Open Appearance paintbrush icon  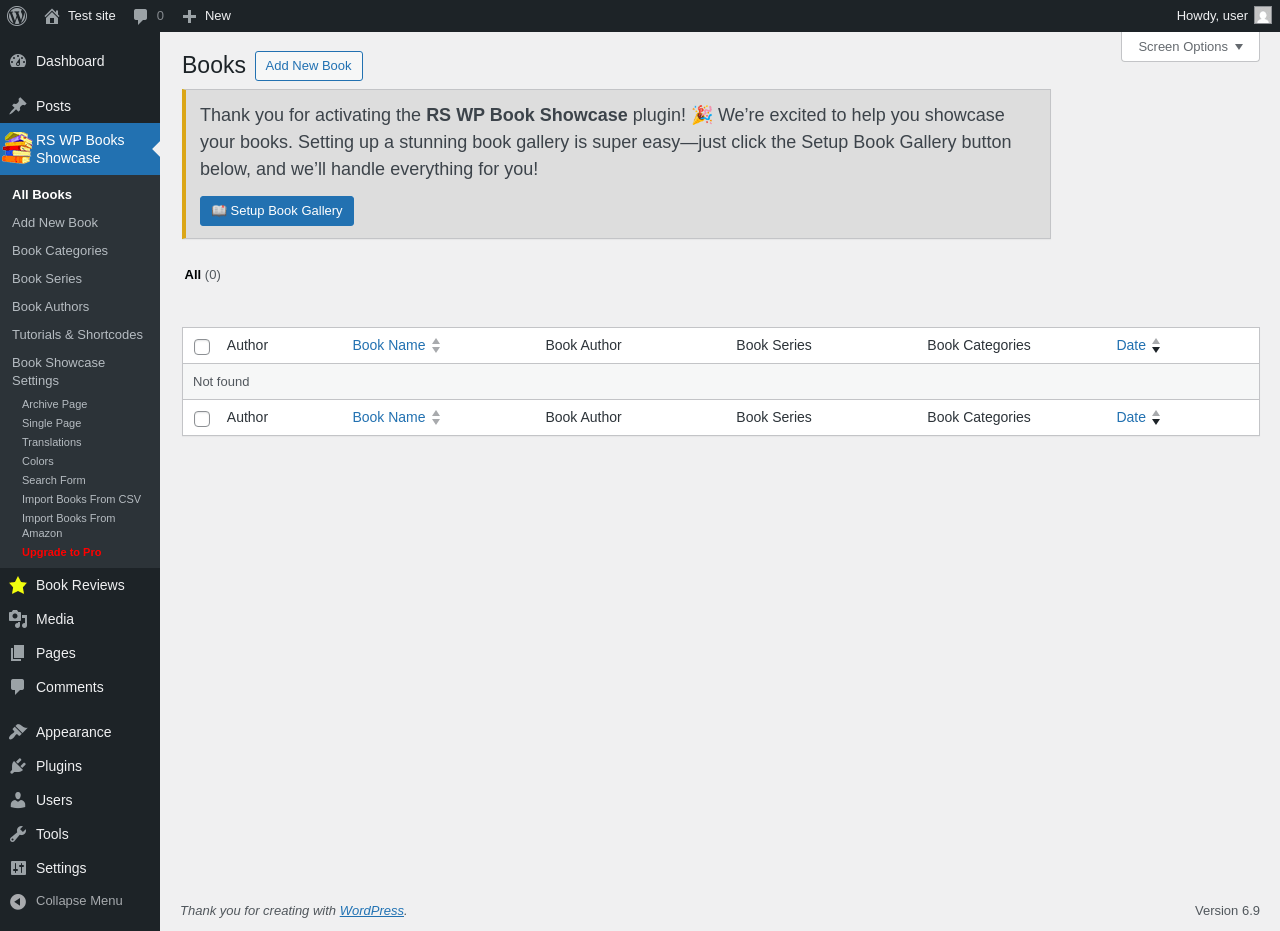coord(18,732)
